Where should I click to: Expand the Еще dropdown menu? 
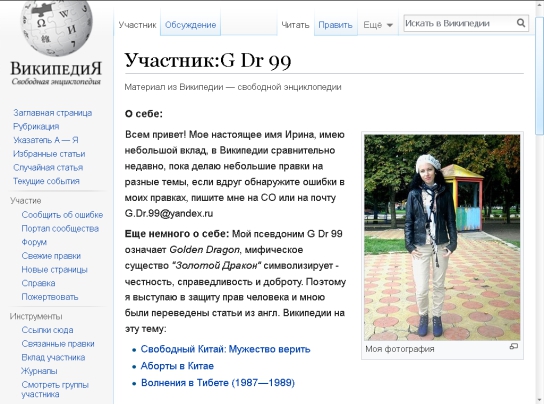[x=378, y=25]
